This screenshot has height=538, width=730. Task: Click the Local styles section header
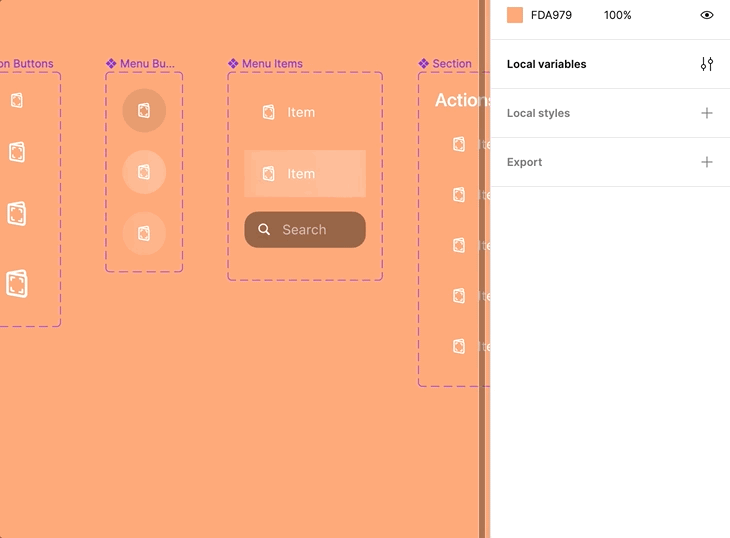click(538, 113)
